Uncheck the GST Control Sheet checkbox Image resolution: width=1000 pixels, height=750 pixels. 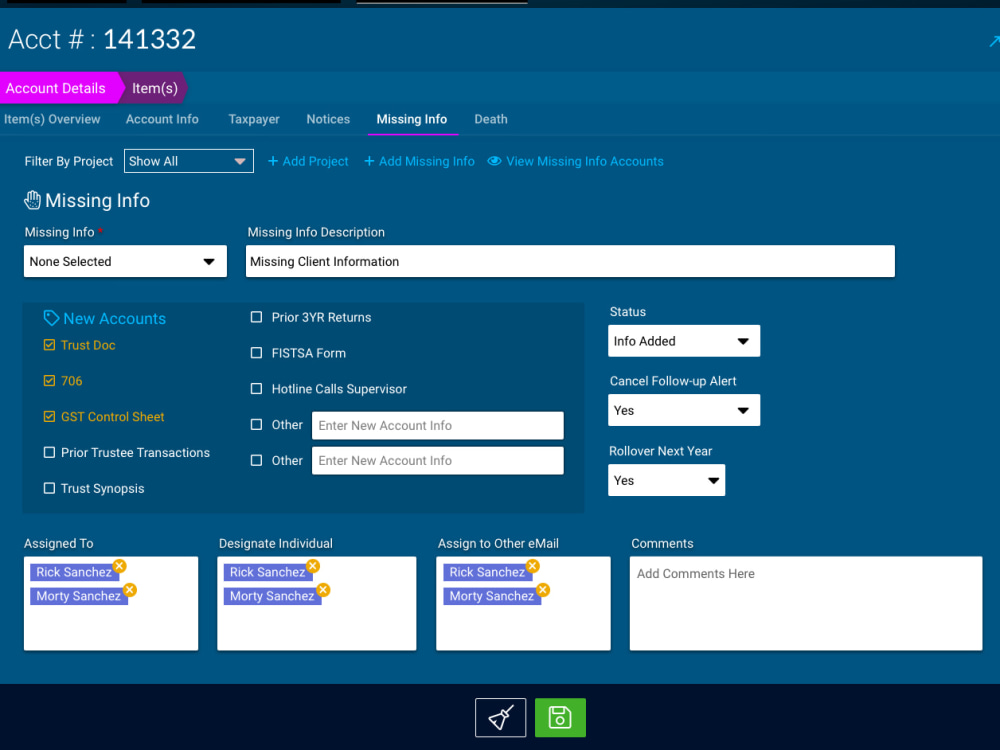coord(49,416)
